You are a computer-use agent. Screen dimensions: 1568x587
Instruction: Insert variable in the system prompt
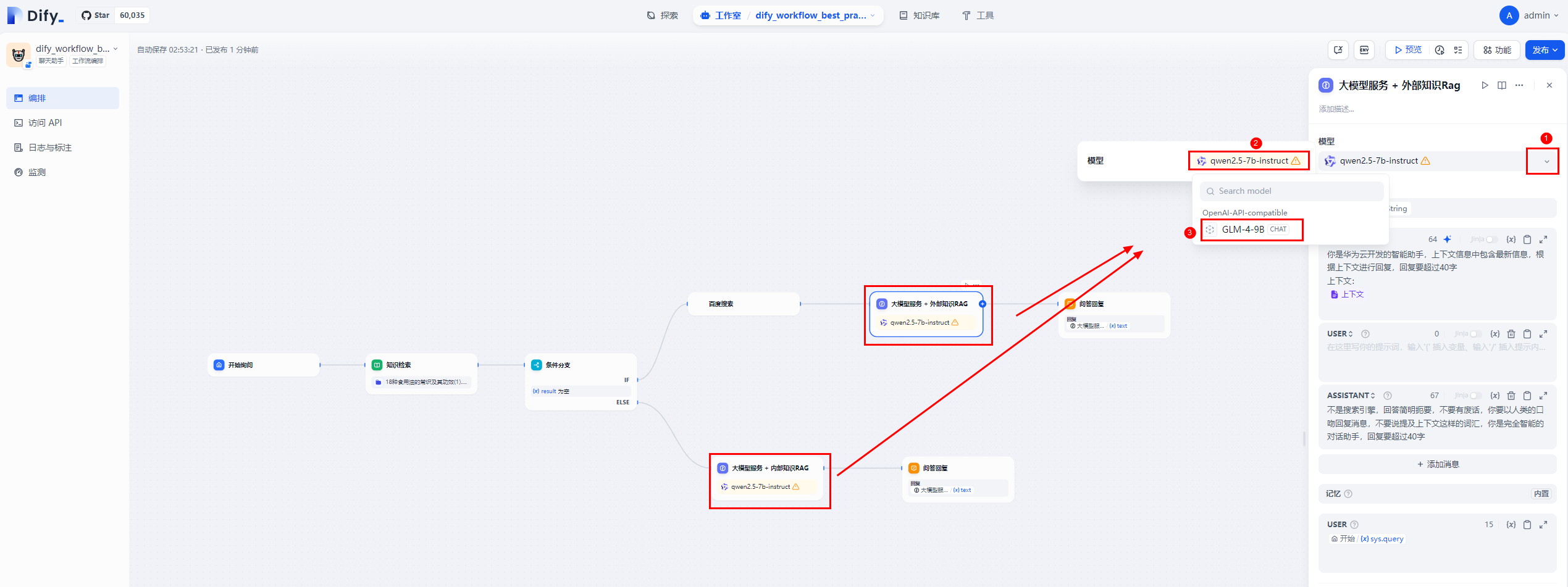click(x=1511, y=239)
